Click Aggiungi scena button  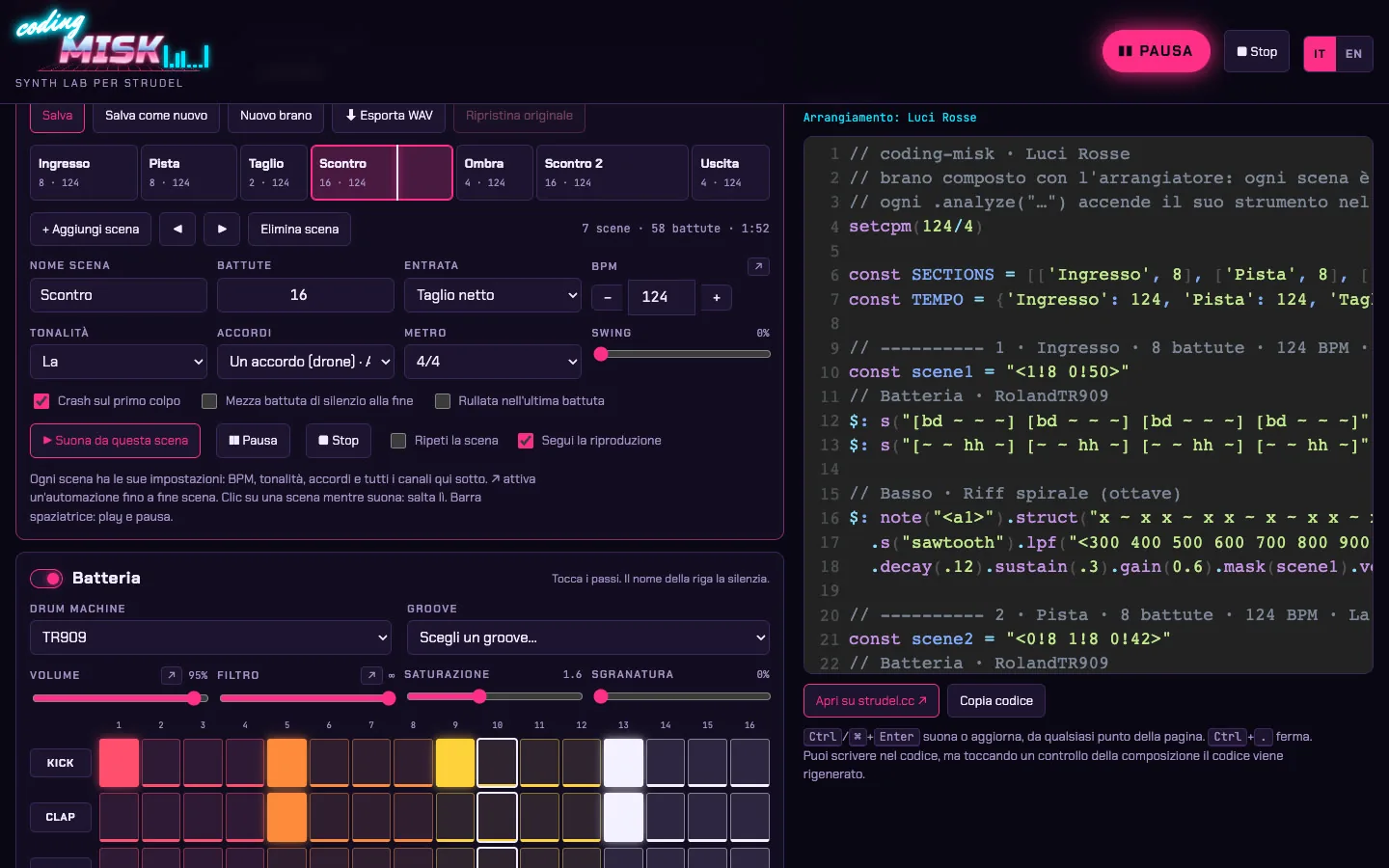(91, 230)
